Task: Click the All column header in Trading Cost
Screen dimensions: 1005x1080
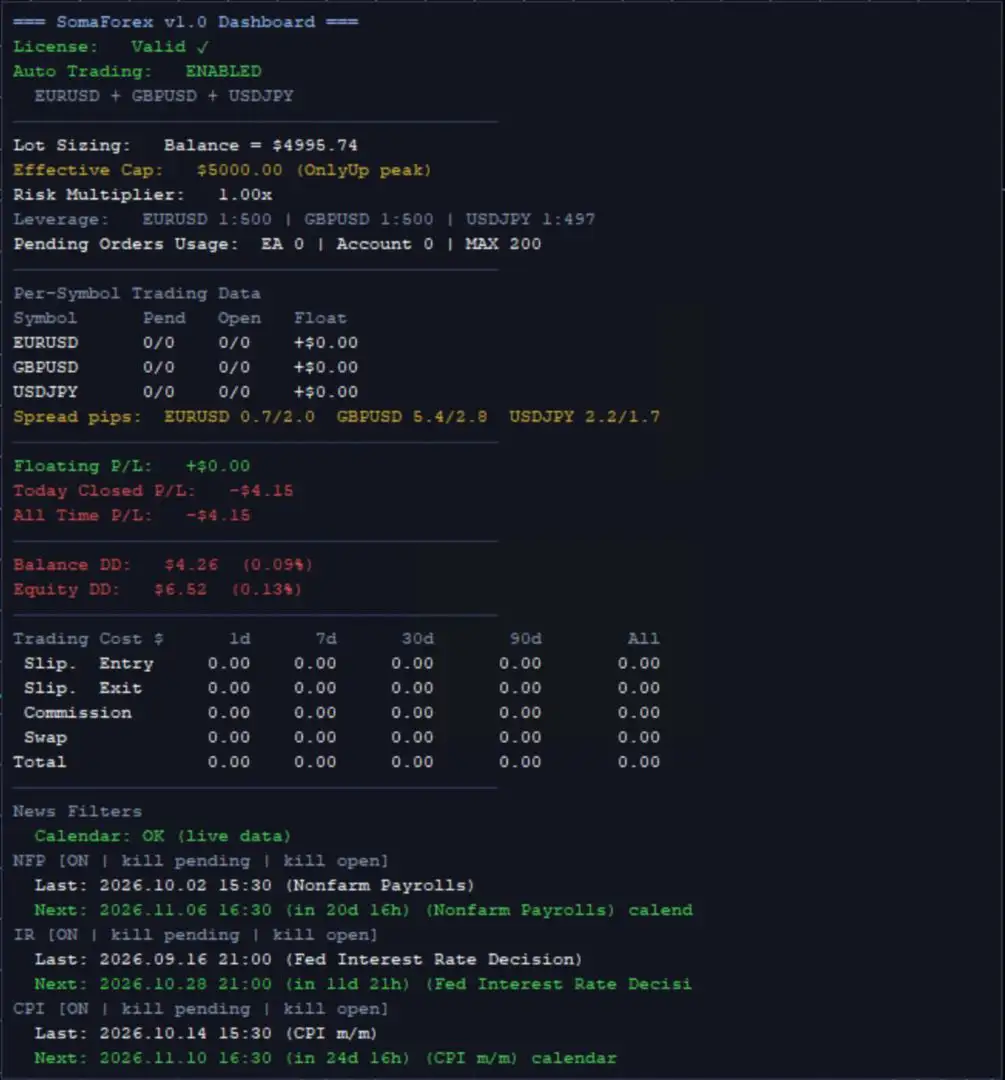Action: [x=643, y=639]
